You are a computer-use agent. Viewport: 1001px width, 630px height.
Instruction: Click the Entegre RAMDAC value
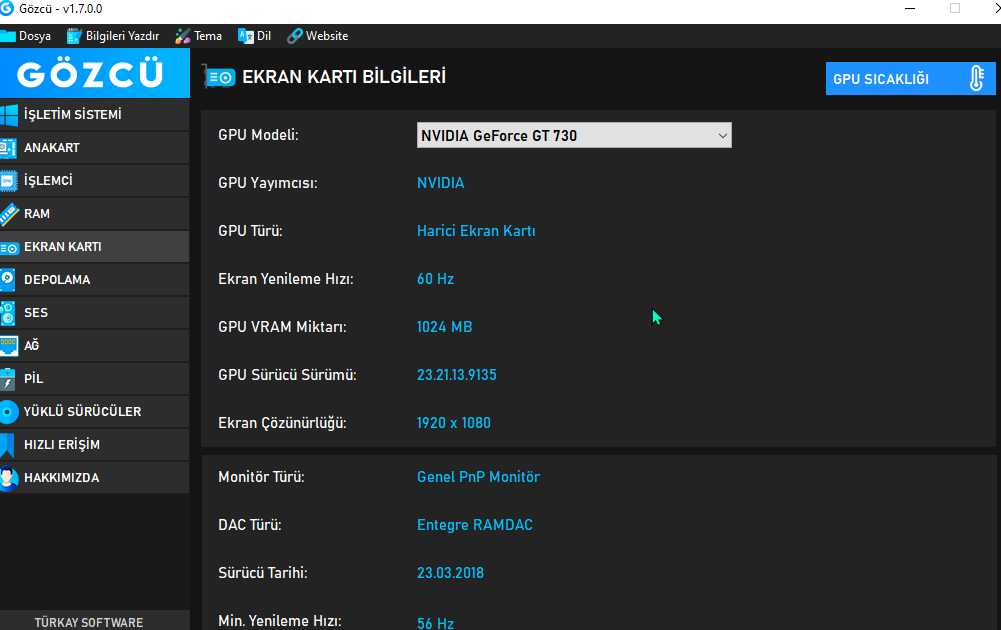[475, 525]
